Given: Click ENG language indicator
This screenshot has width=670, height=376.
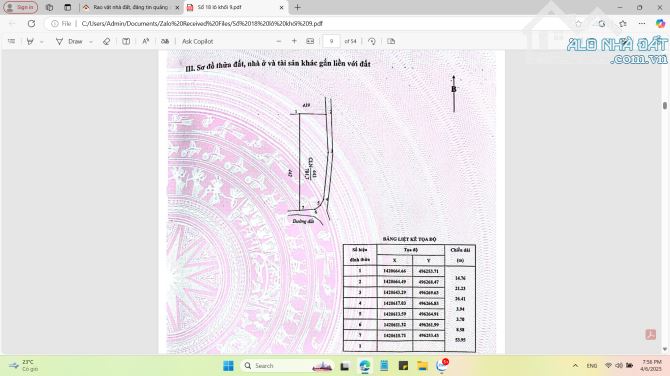Looking at the screenshot, I should pyautogui.click(x=592, y=366).
